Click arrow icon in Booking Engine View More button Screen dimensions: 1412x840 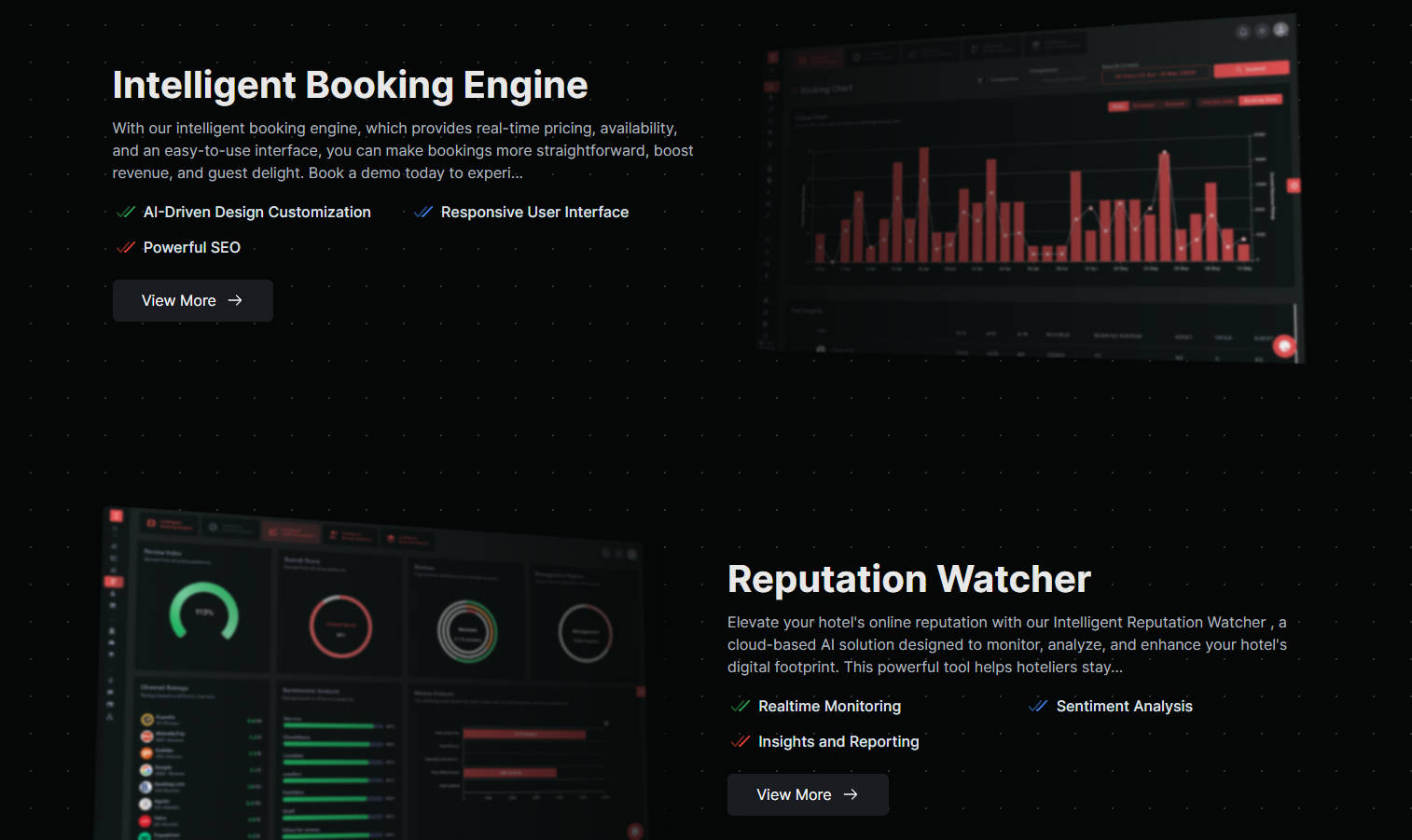point(235,300)
